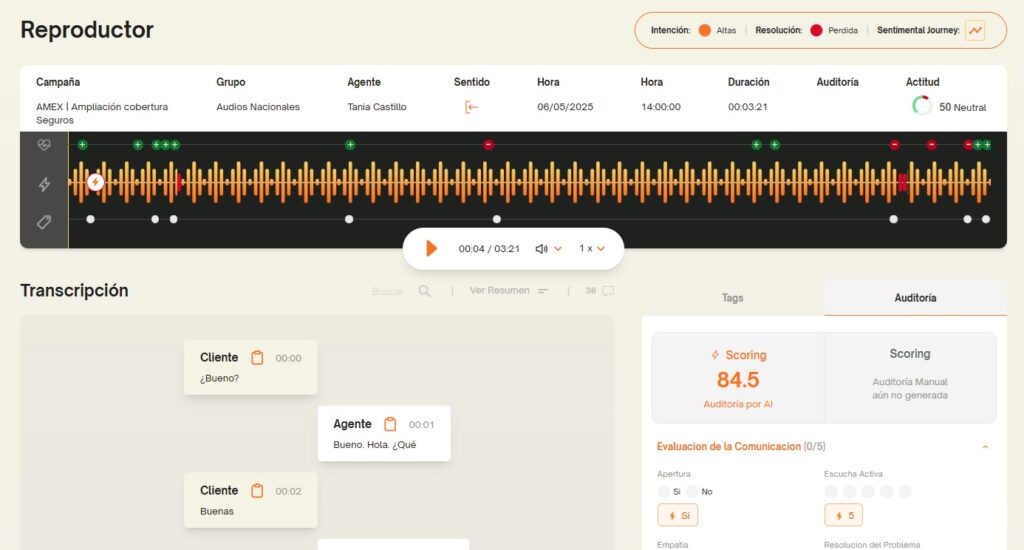Select second rating circle under Escucha Activa

click(x=849, y=492)
